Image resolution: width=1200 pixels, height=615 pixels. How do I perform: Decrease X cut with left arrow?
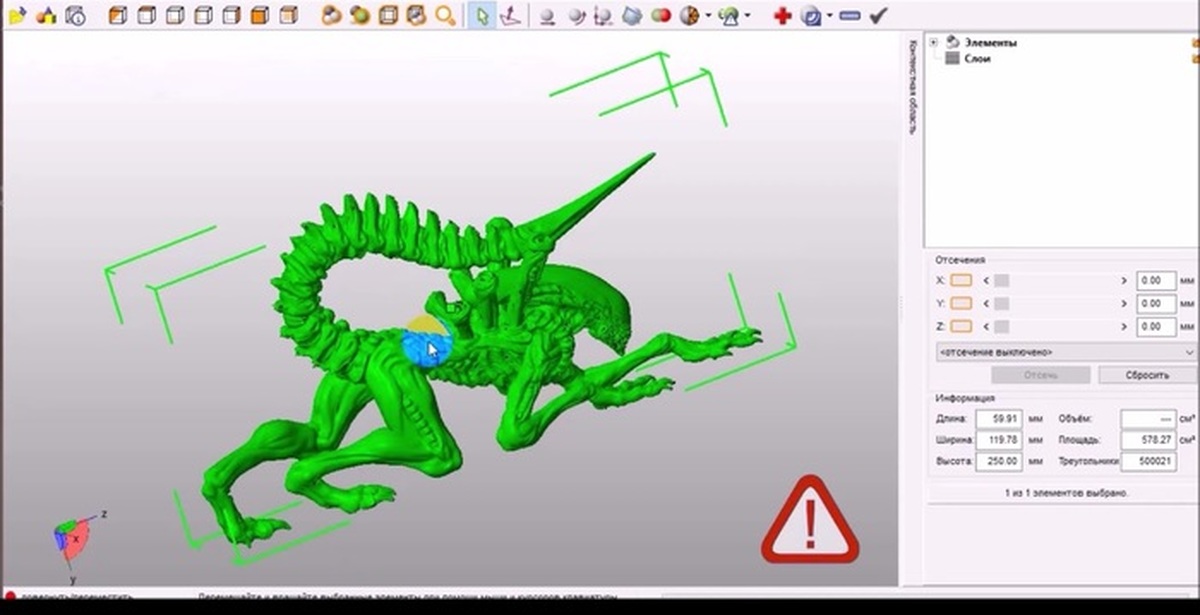(986, 281)
